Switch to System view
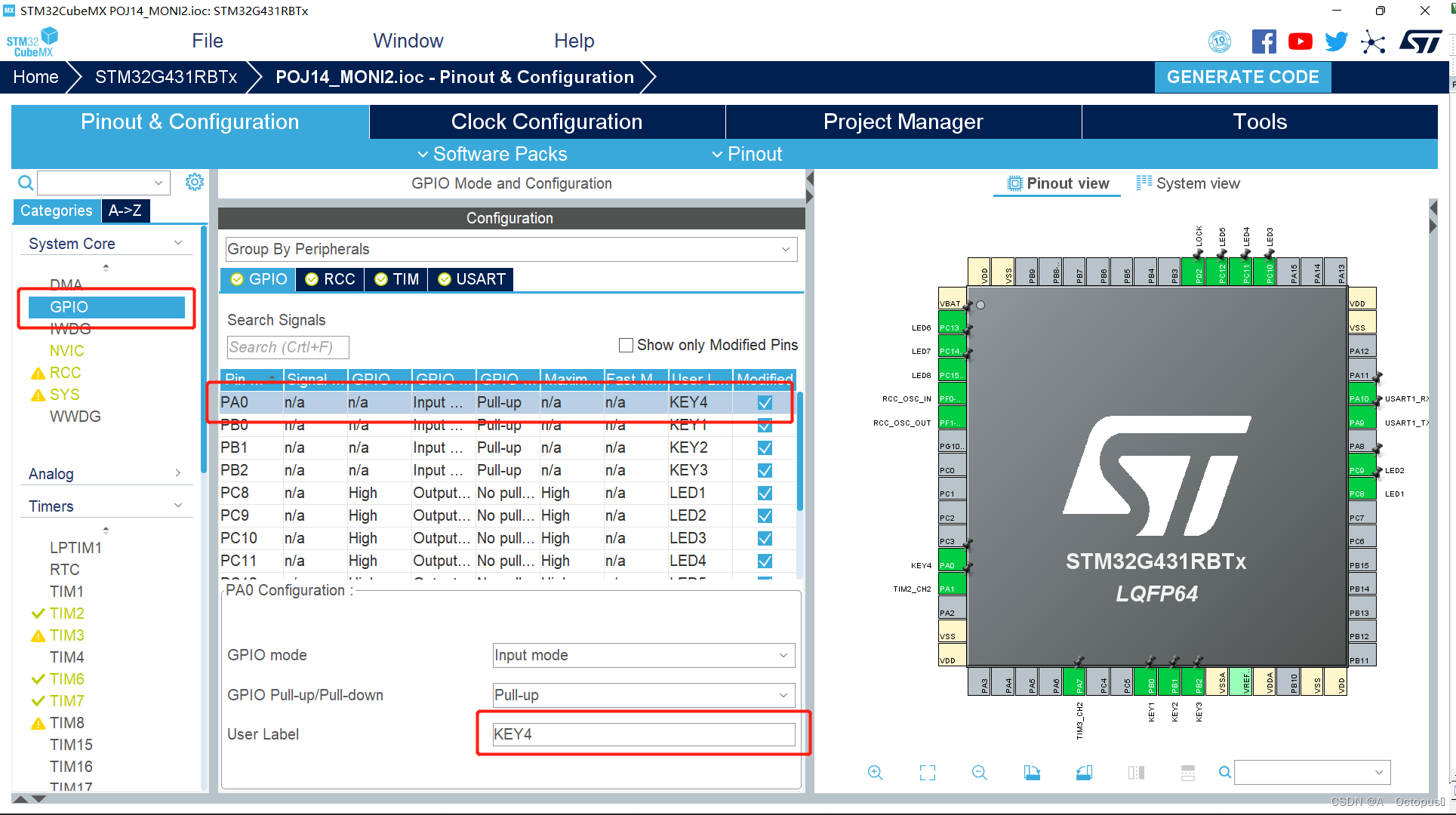 (x=1188, y=183)
